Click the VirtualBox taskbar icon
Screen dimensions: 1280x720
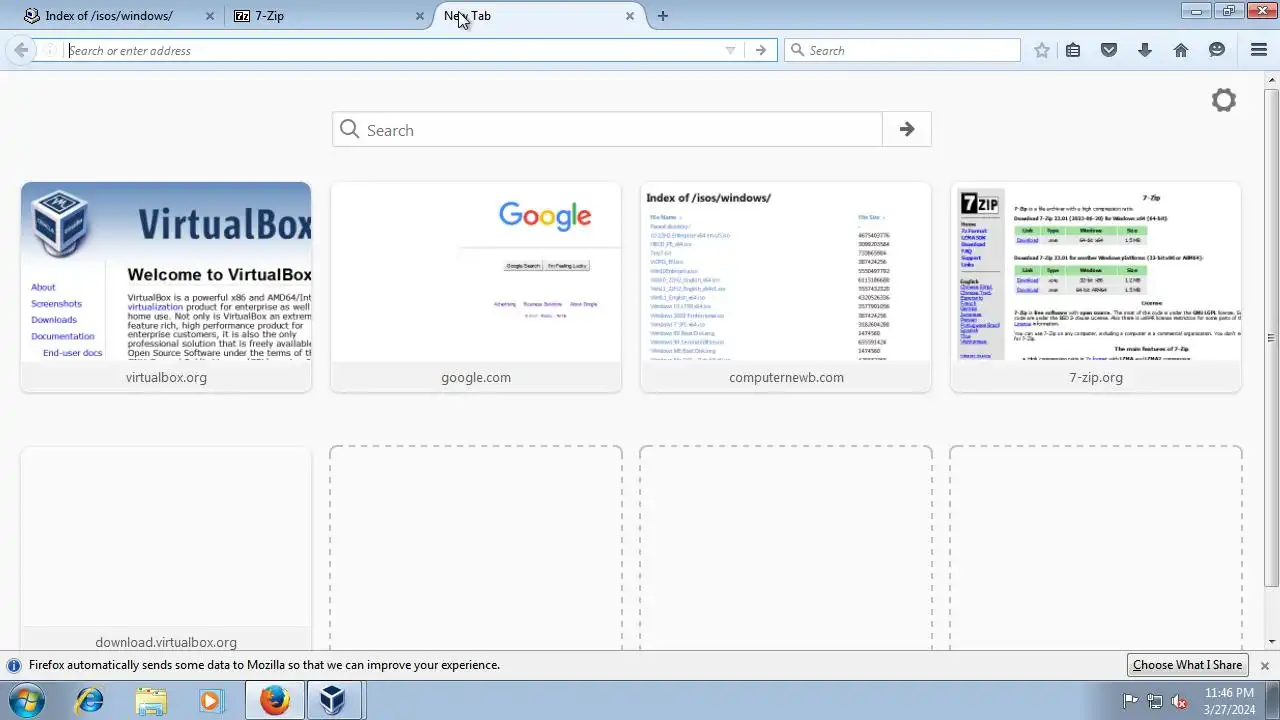334,701
